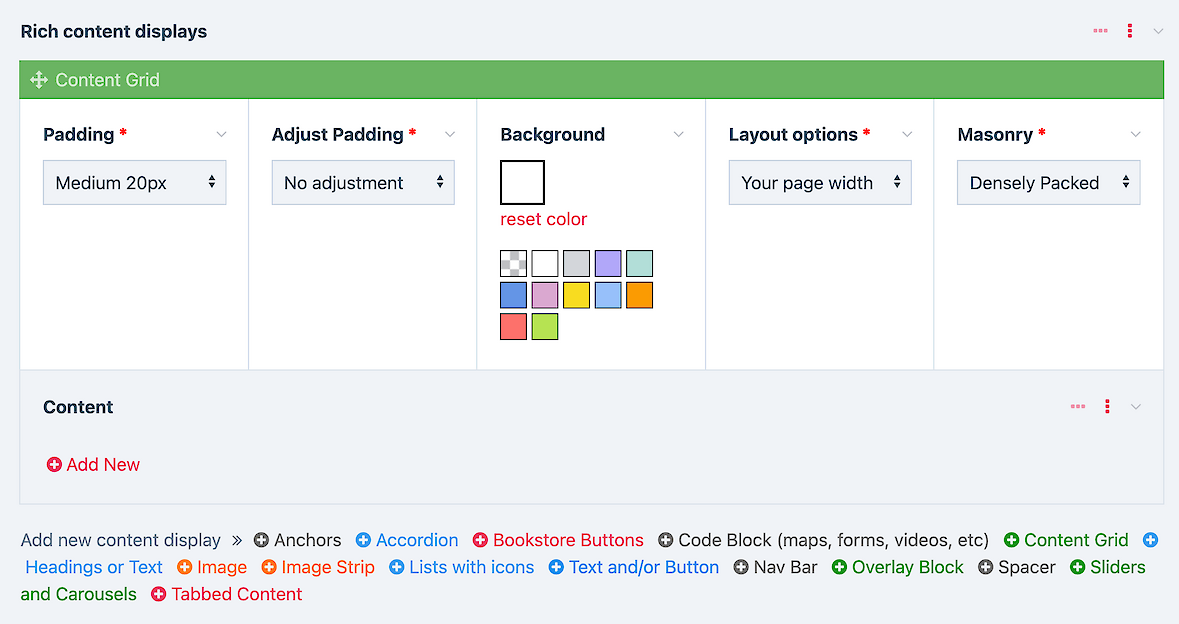Select the transparent checkered color swatch
This screenshot has height=624, width=1179.
point(513,264)
